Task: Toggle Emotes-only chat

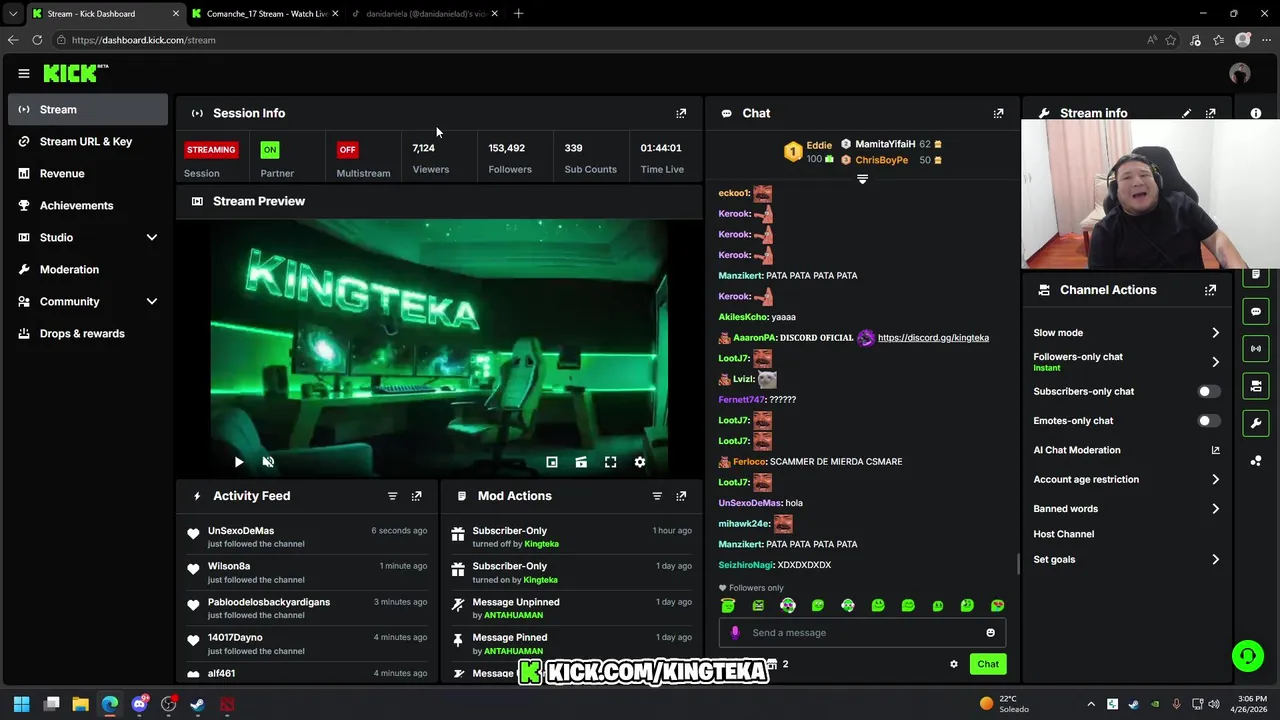Action: coord(1209,421)
